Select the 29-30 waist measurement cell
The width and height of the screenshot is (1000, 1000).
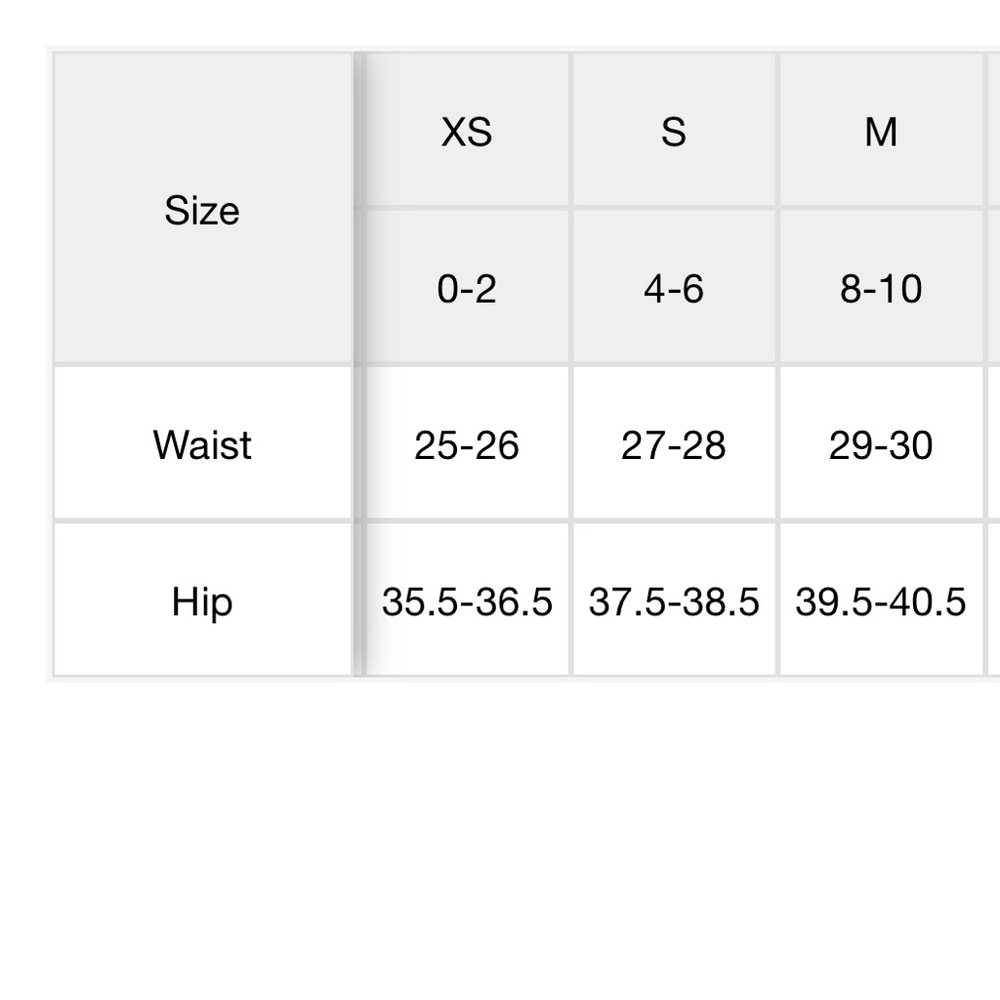pyautogui.click(x=881, y=444)
